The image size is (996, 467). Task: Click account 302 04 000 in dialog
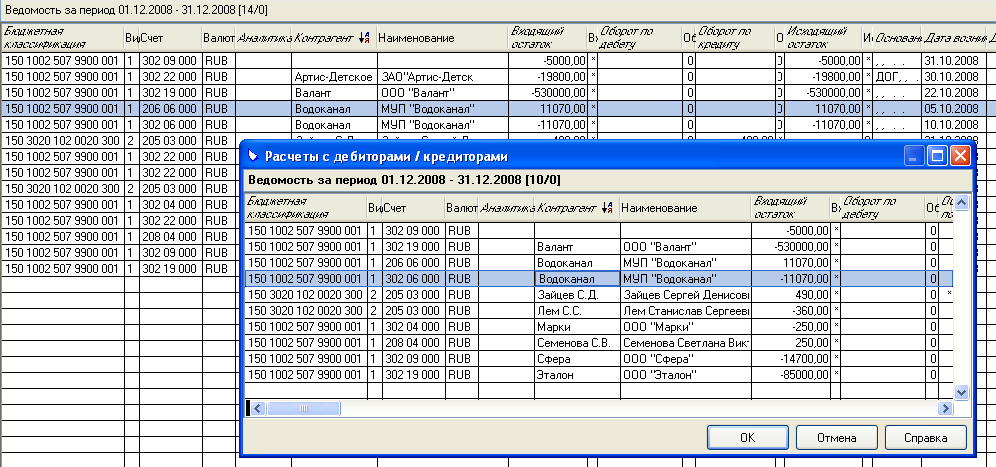pyautogui.click(x=413, y=327)
